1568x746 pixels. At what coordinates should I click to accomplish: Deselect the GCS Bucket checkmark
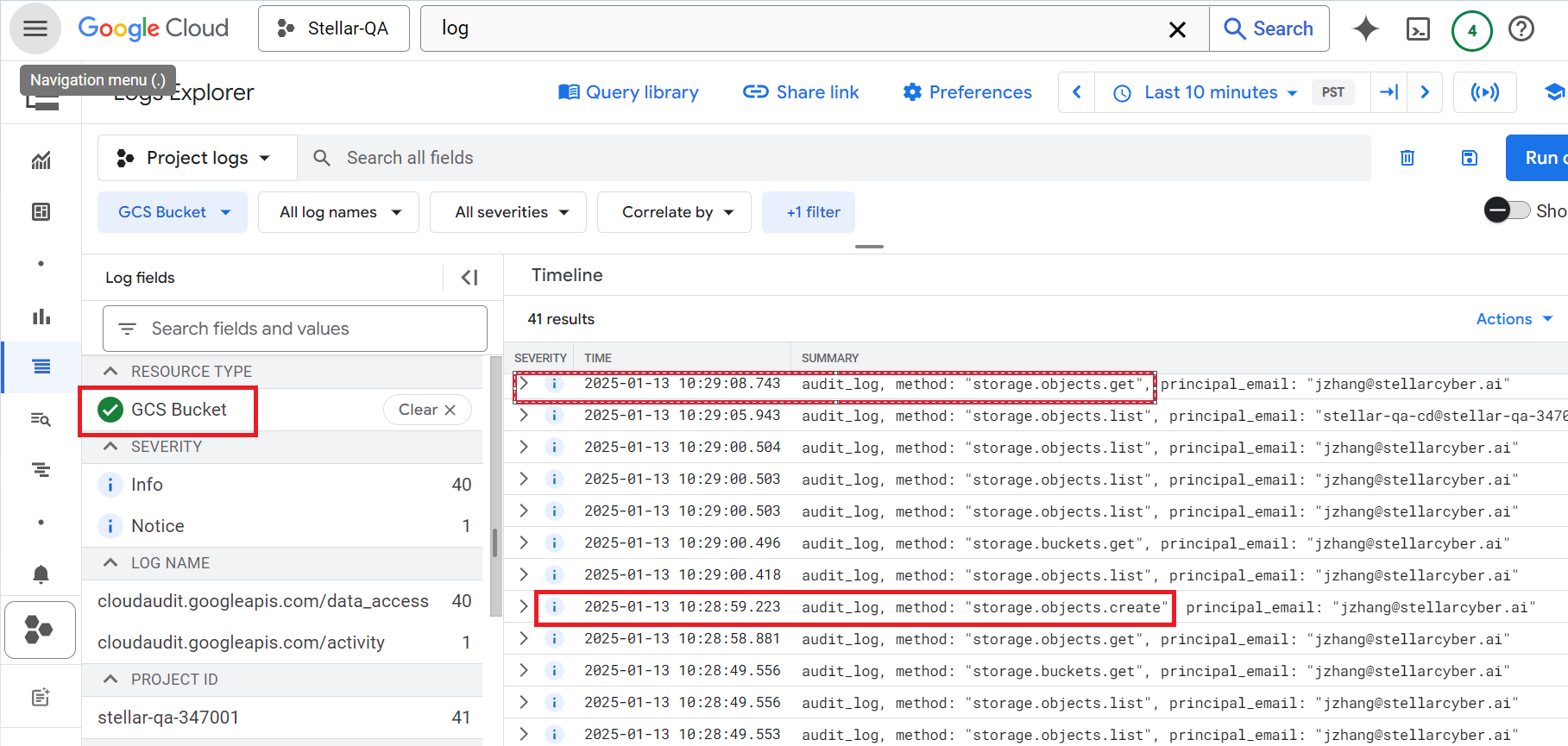pyautogui.click(x=110, y=410)
